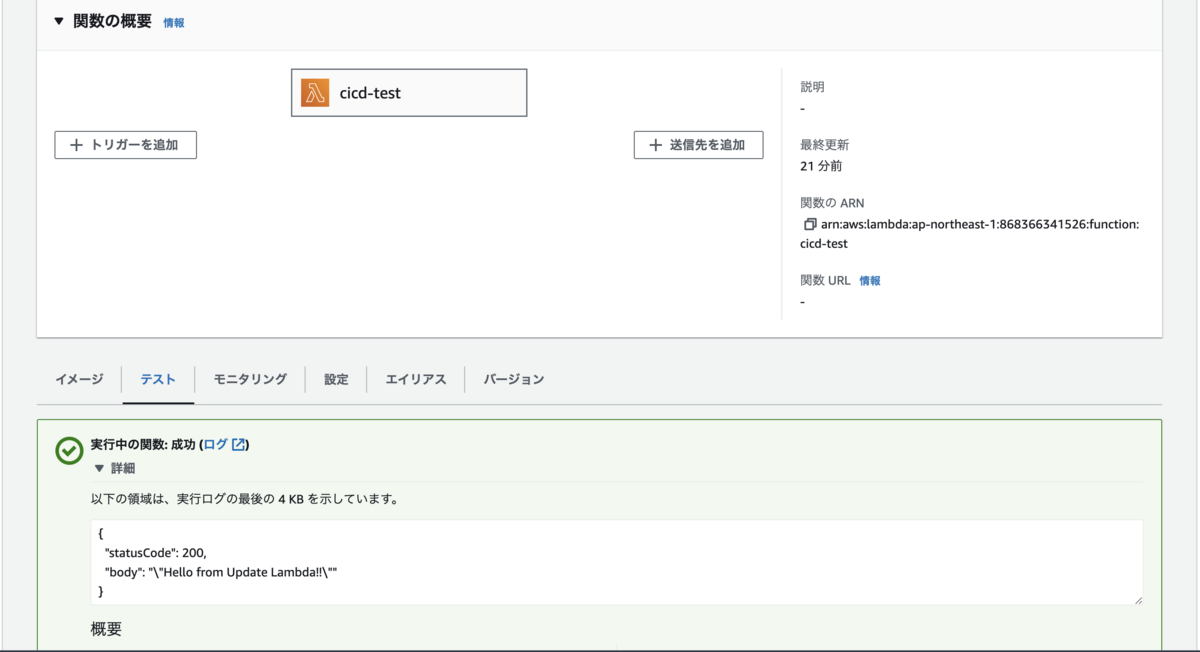Click the 実行ログの最後の 4 KB description text
This screenshot has height=652, width=1200.
pos(245,498)
